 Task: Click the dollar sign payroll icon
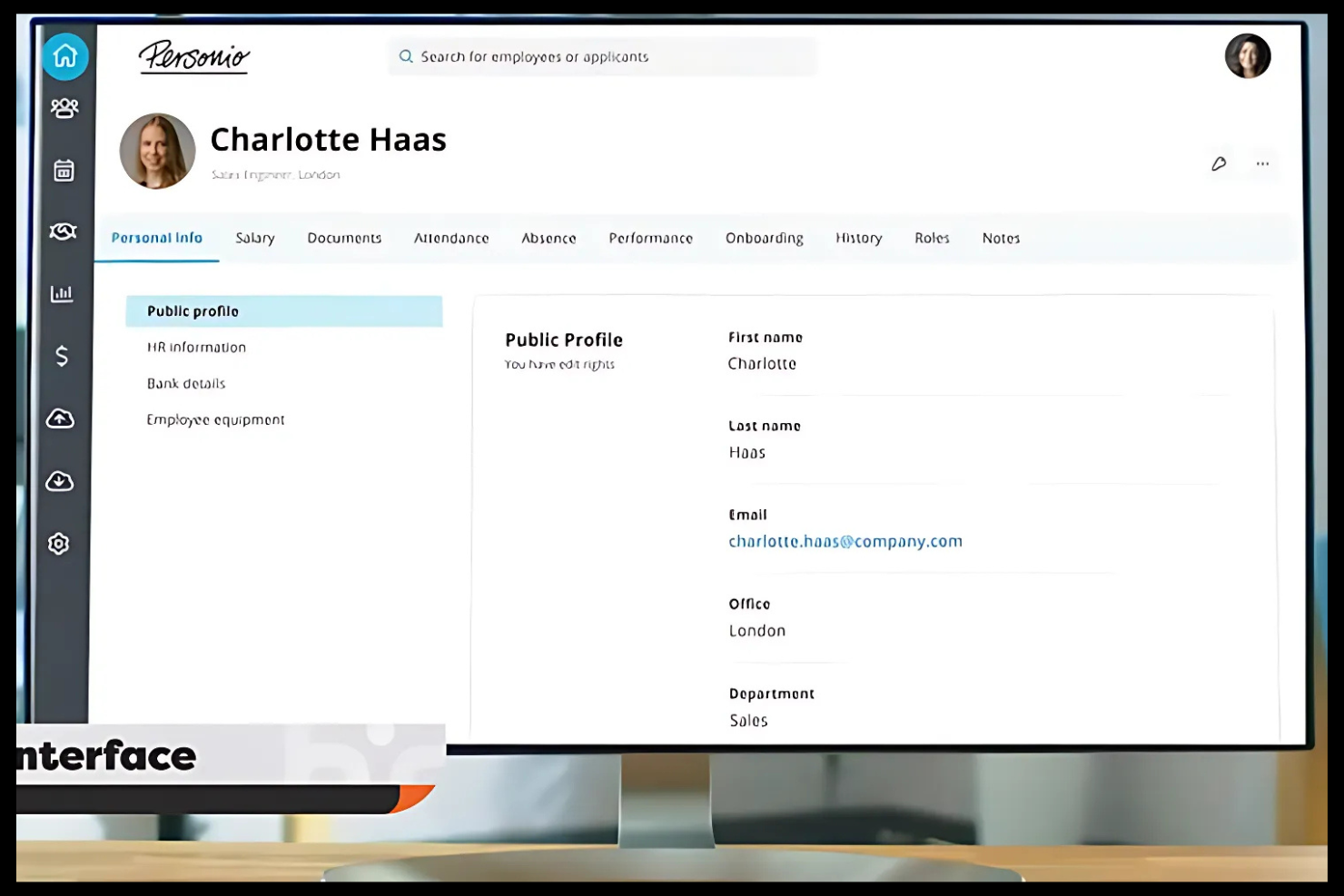tap(62, 356)
